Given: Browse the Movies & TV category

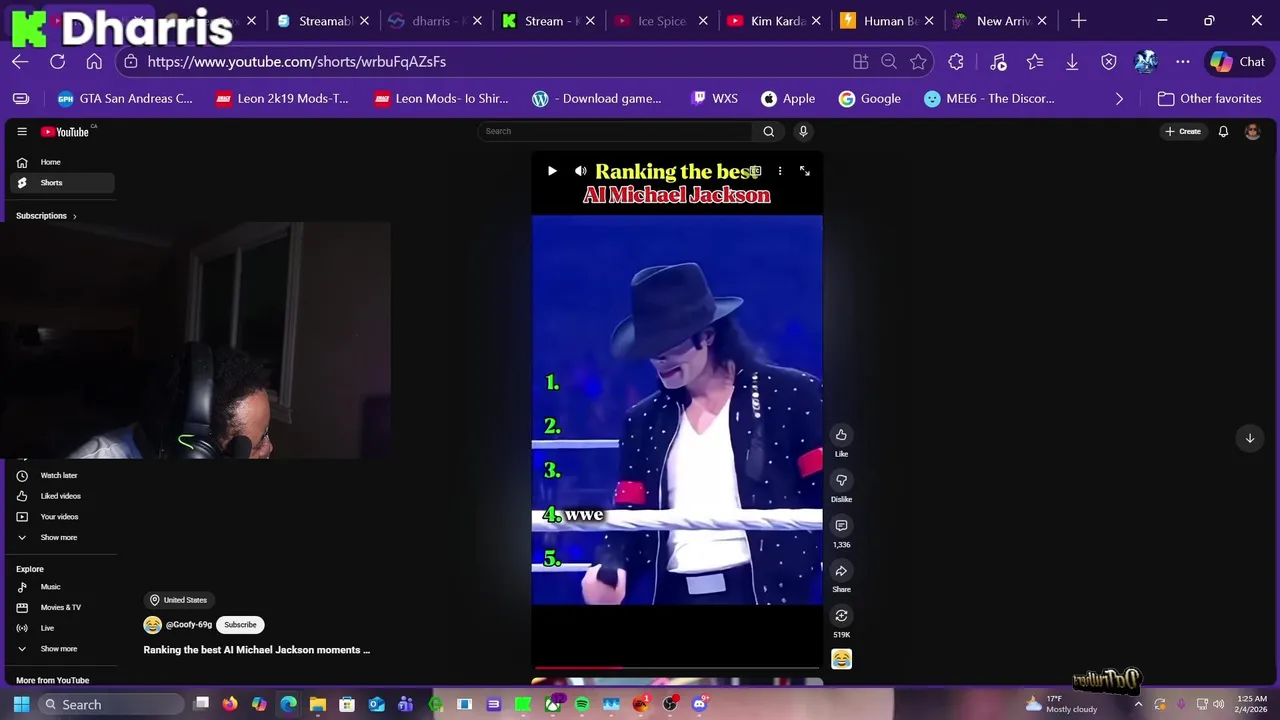Looking at the screenshot, I should [x=62, y=607].
